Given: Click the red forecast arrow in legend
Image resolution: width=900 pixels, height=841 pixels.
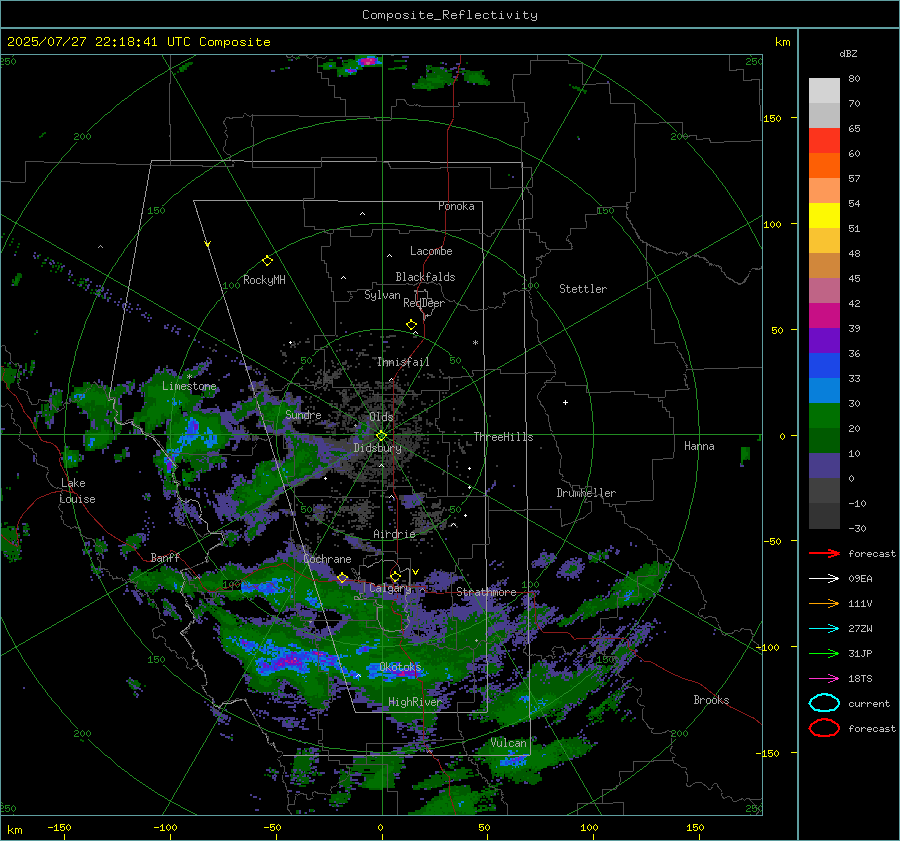Looking at the screenshot, I should [824, 553].
